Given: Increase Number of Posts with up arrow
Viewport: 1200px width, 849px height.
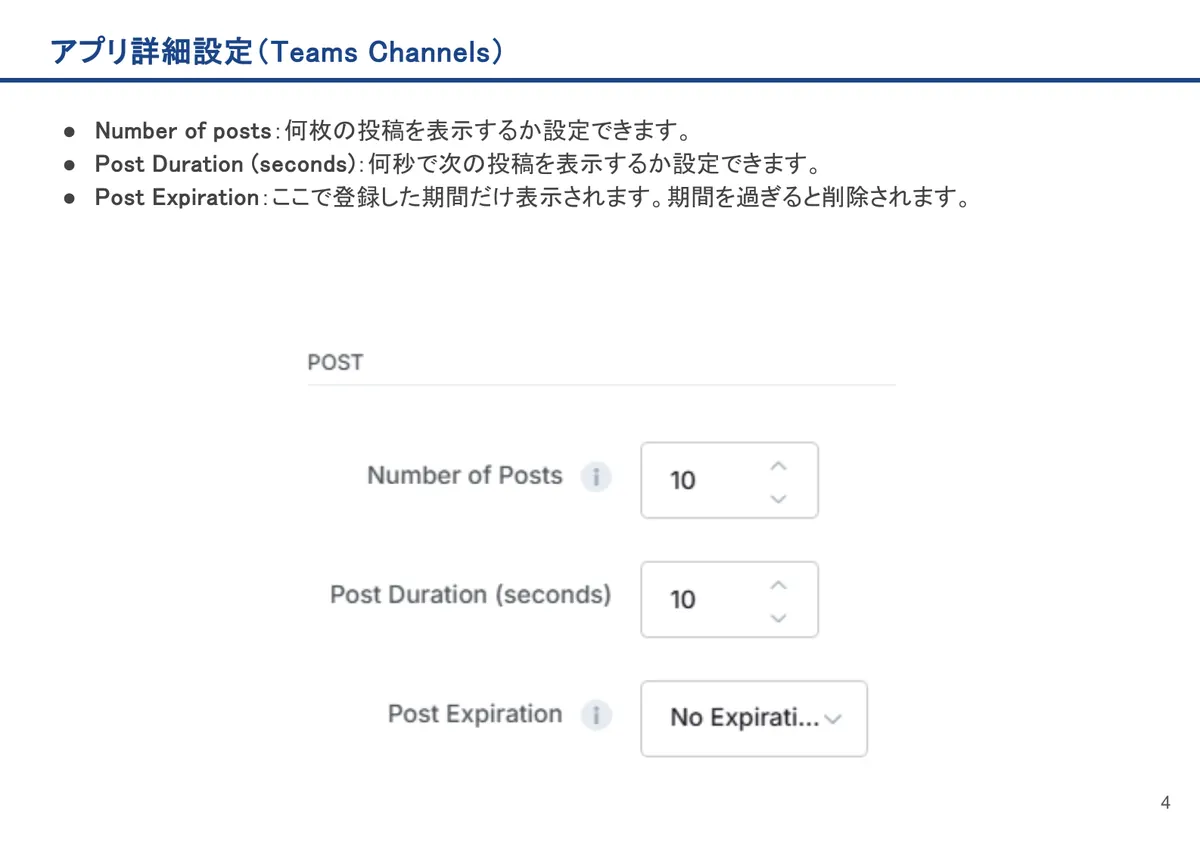Looking at the screenshot, I should 780,466.
